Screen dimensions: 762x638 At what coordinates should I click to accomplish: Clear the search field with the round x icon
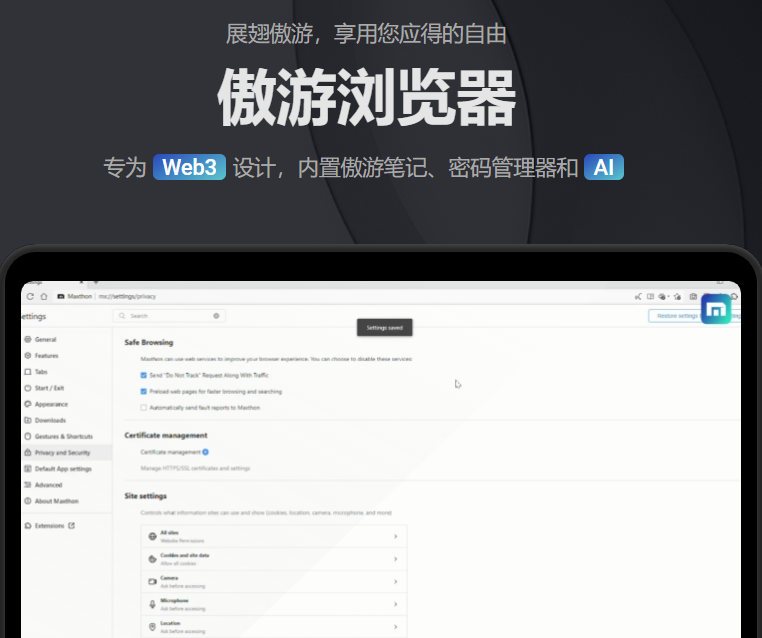pyautogui.click(x=216, y=316)
